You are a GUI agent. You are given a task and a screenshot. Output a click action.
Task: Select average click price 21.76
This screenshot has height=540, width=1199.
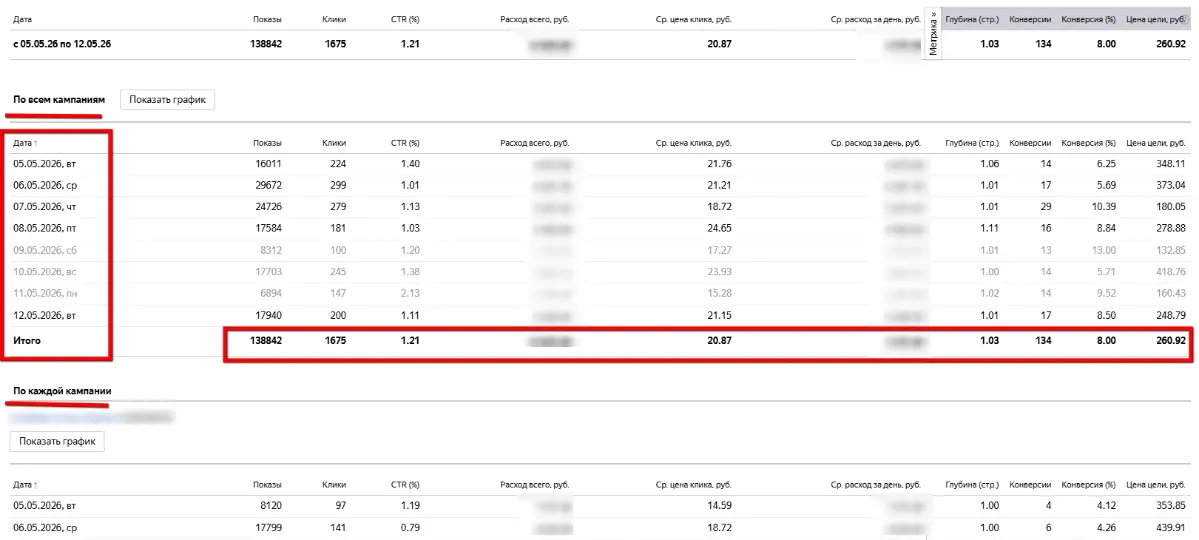720,164
